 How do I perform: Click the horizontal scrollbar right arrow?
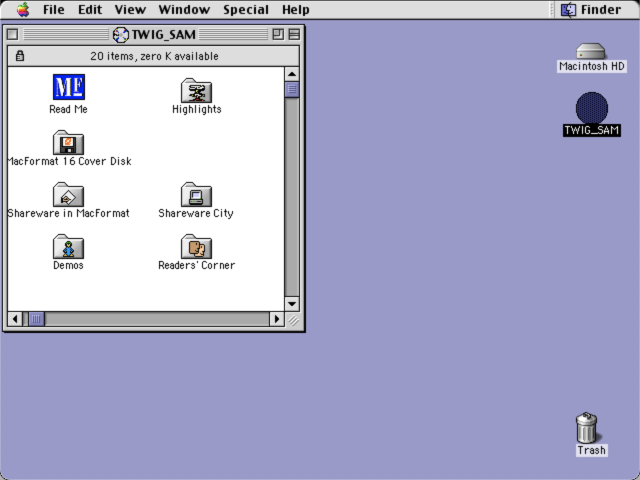(277, 319)
